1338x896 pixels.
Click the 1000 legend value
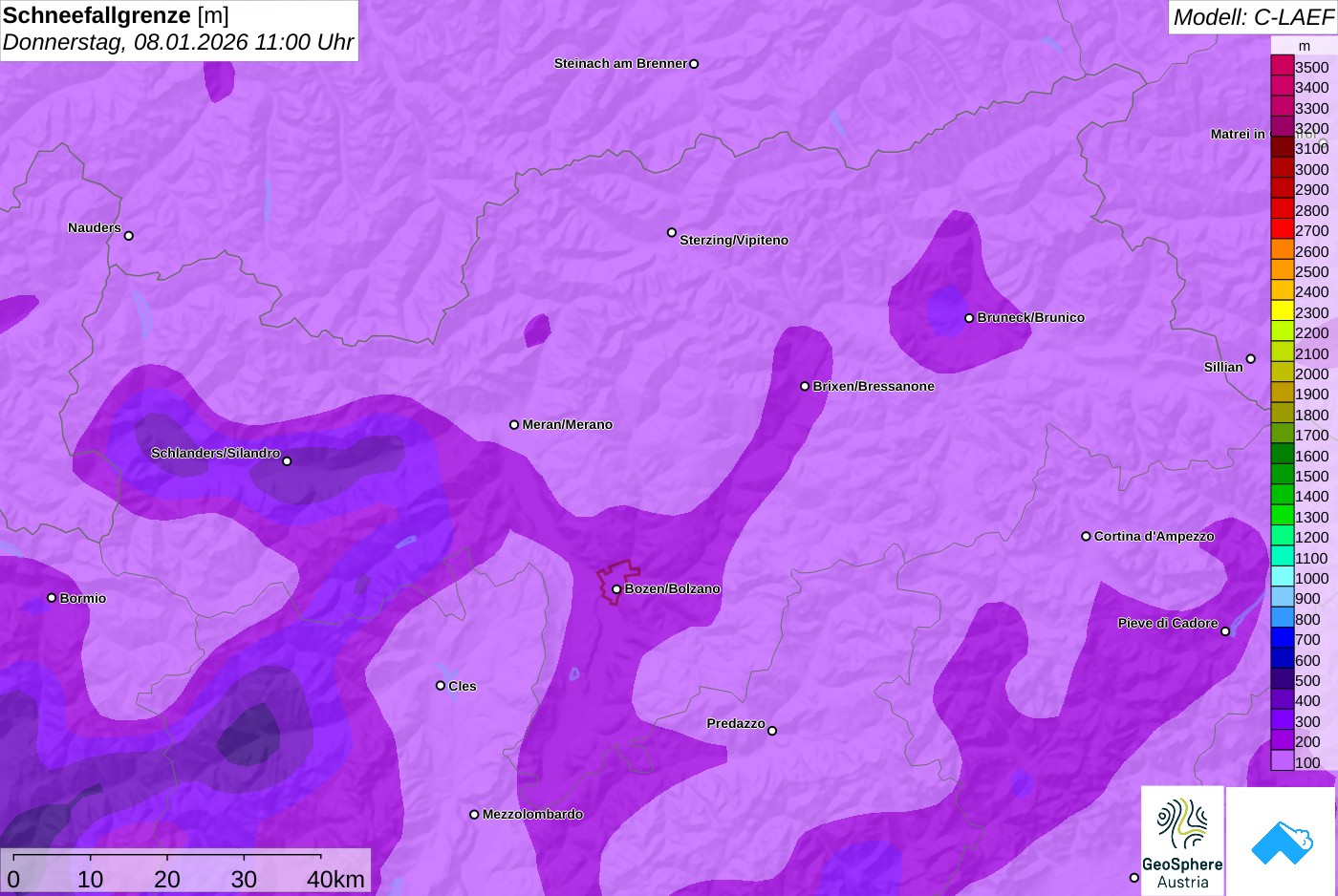coord(1311,578)
